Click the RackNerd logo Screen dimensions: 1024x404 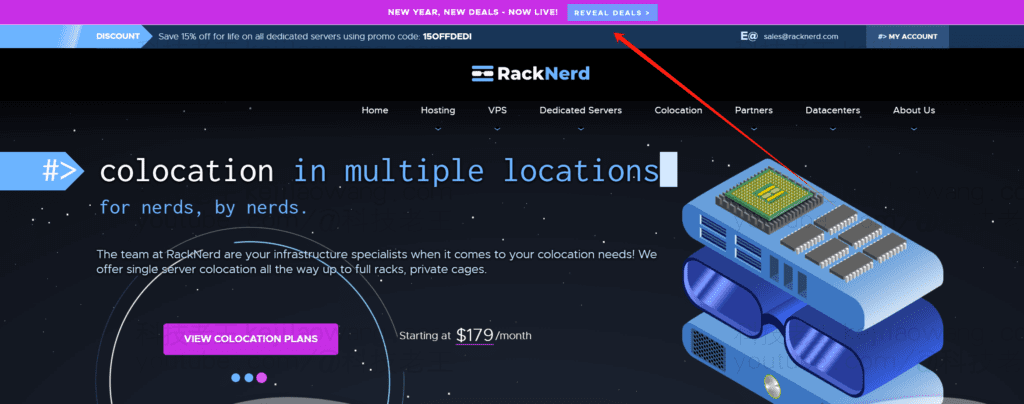click(530, 74)
